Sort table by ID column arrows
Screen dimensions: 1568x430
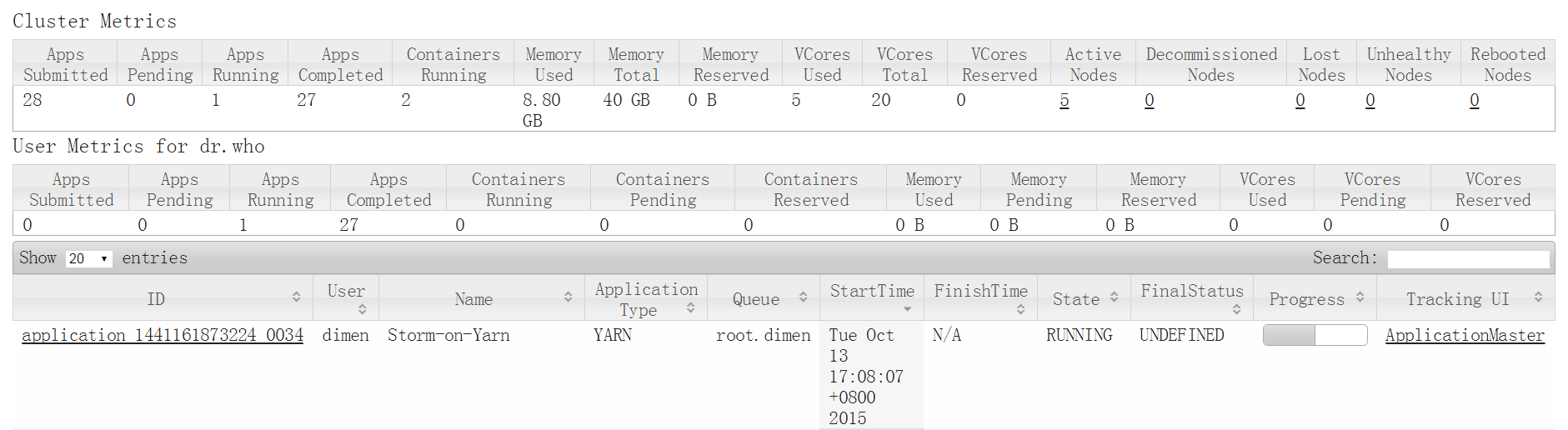click(x=297, y=297)
